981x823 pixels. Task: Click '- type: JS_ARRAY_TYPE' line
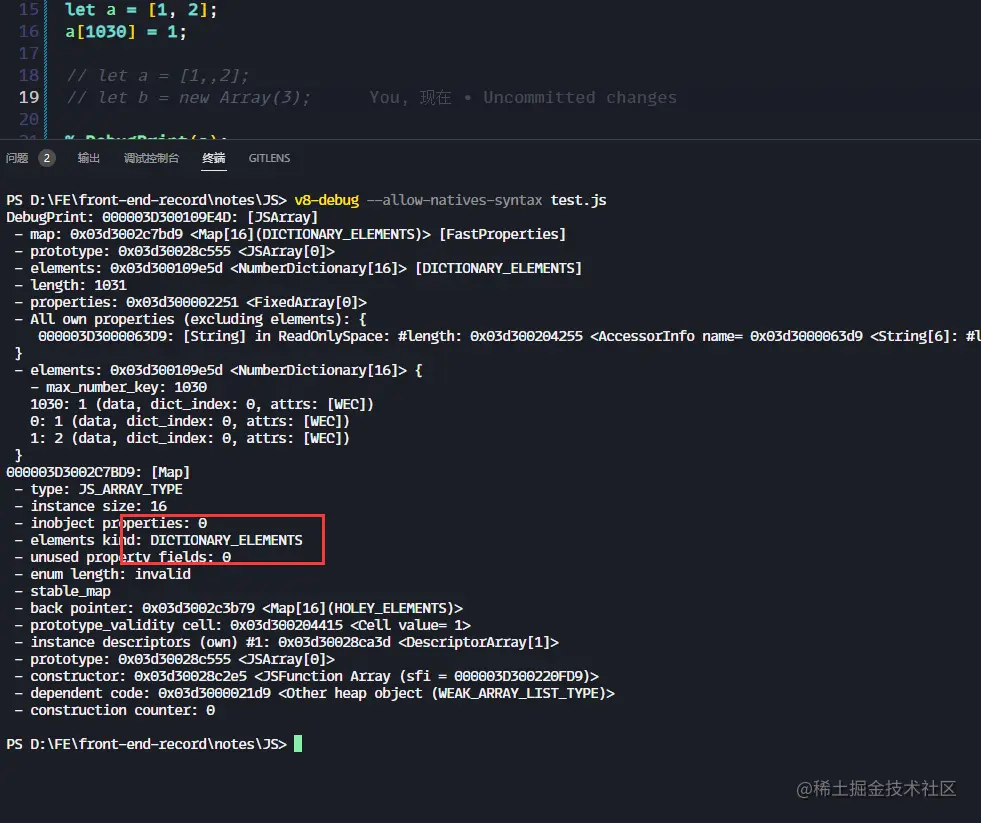click(98, 489)
